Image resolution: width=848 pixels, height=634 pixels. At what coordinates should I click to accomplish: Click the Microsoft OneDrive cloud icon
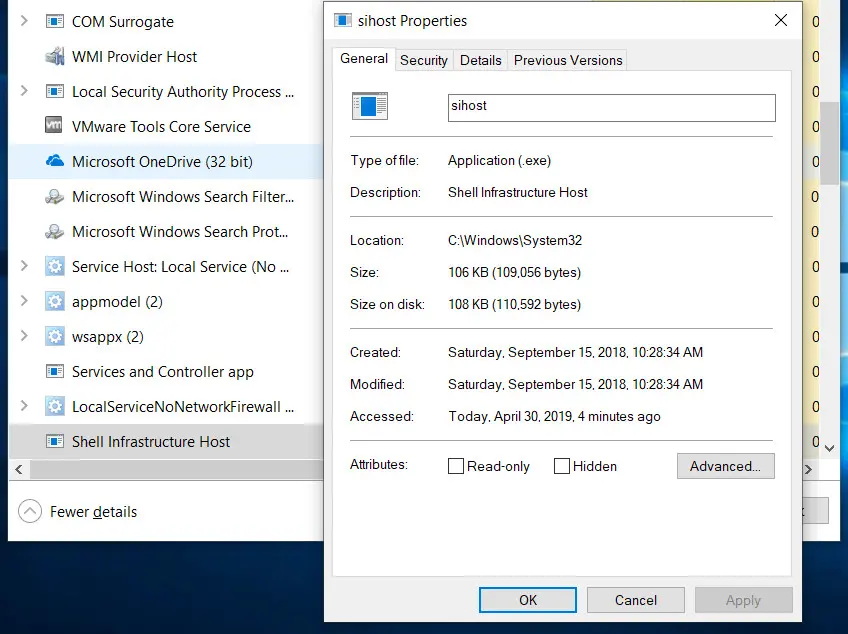click(54, 162)
